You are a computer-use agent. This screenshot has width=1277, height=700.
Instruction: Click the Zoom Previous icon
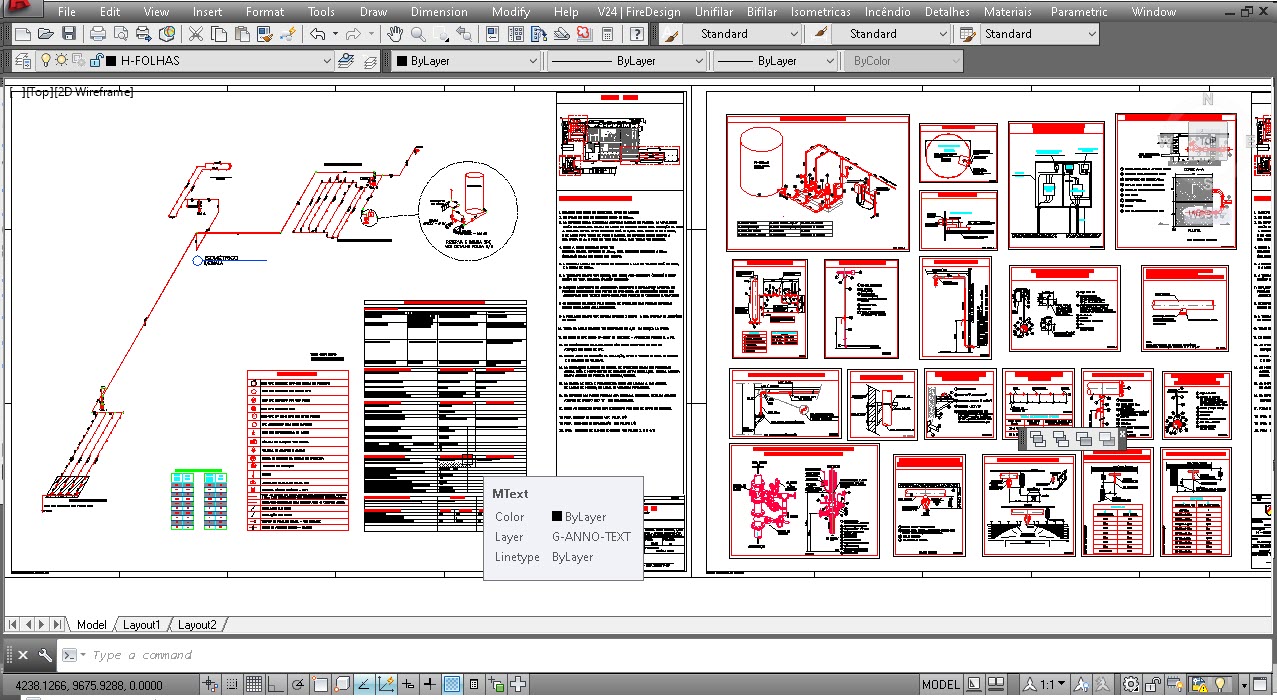tap(464, 34)
